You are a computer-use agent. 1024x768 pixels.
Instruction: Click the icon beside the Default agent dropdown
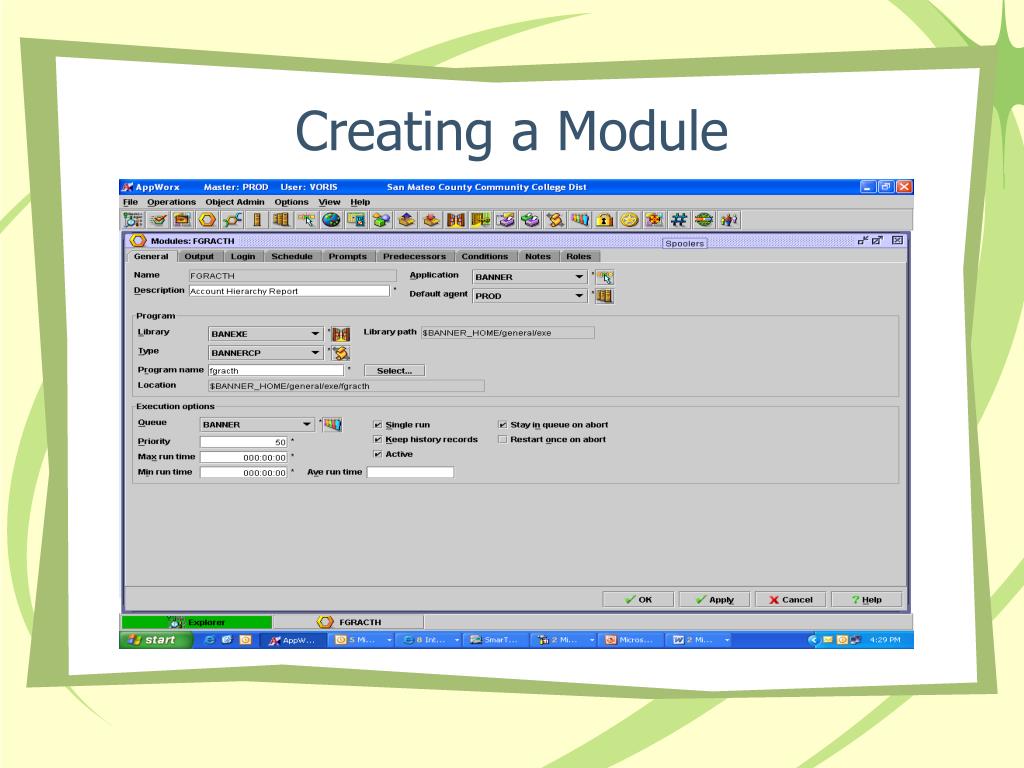tap(605, 296)
